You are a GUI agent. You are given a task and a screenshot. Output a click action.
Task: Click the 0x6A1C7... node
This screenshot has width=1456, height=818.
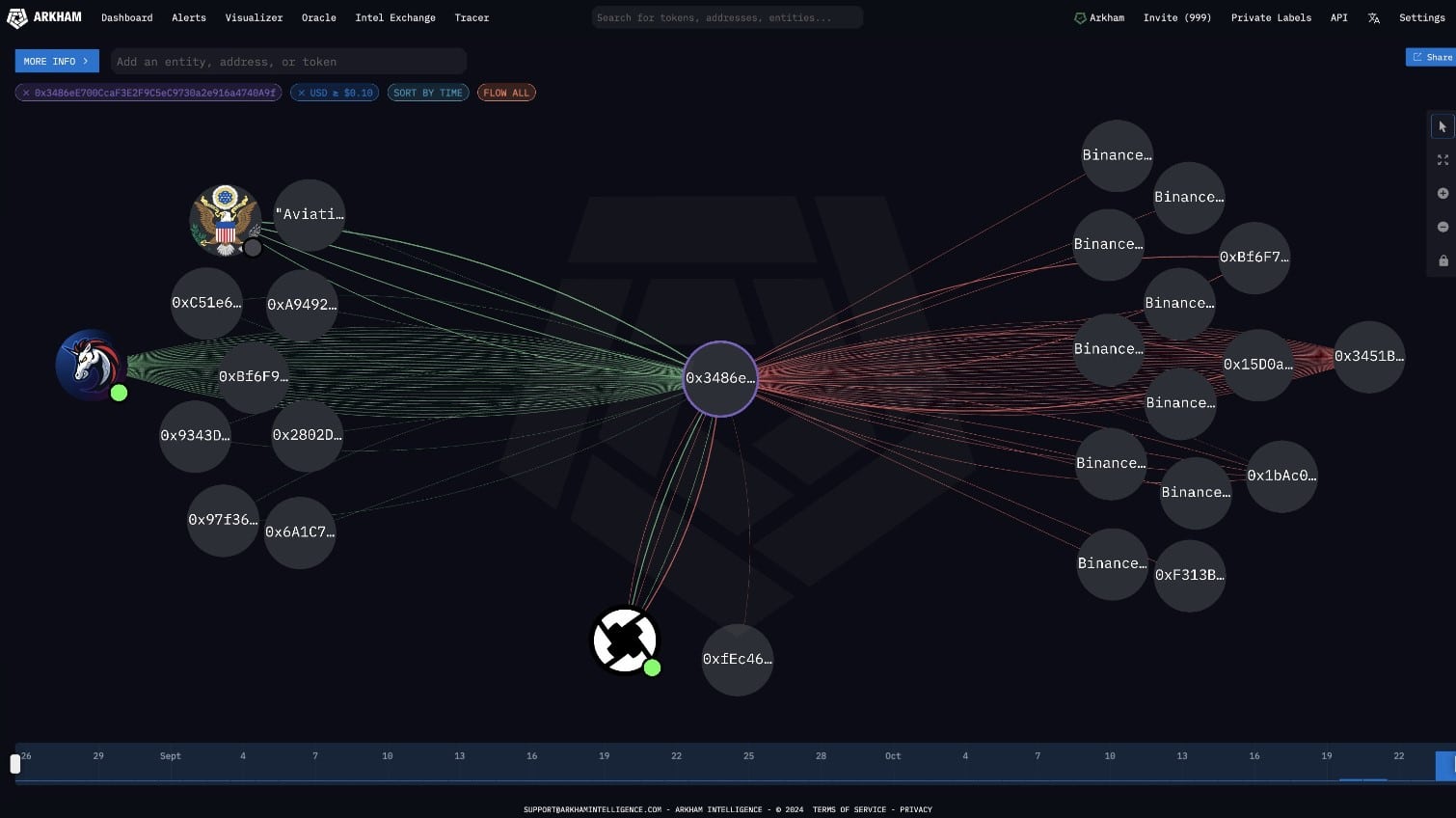click(x=300, y=532)
